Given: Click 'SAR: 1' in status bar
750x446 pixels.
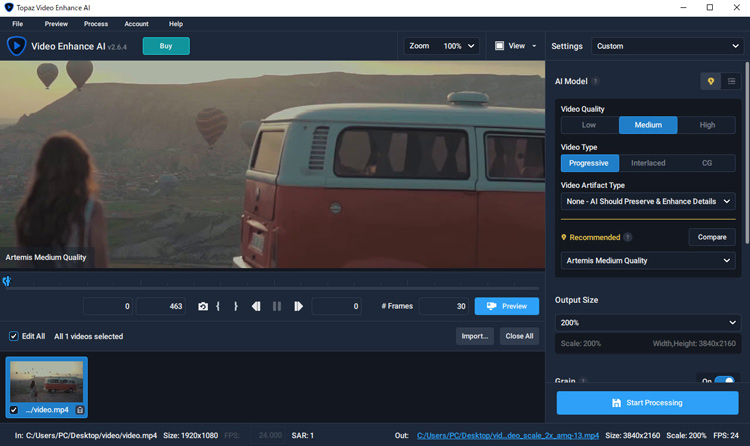Looking at the screenshot, I should (x=303, y=435).
